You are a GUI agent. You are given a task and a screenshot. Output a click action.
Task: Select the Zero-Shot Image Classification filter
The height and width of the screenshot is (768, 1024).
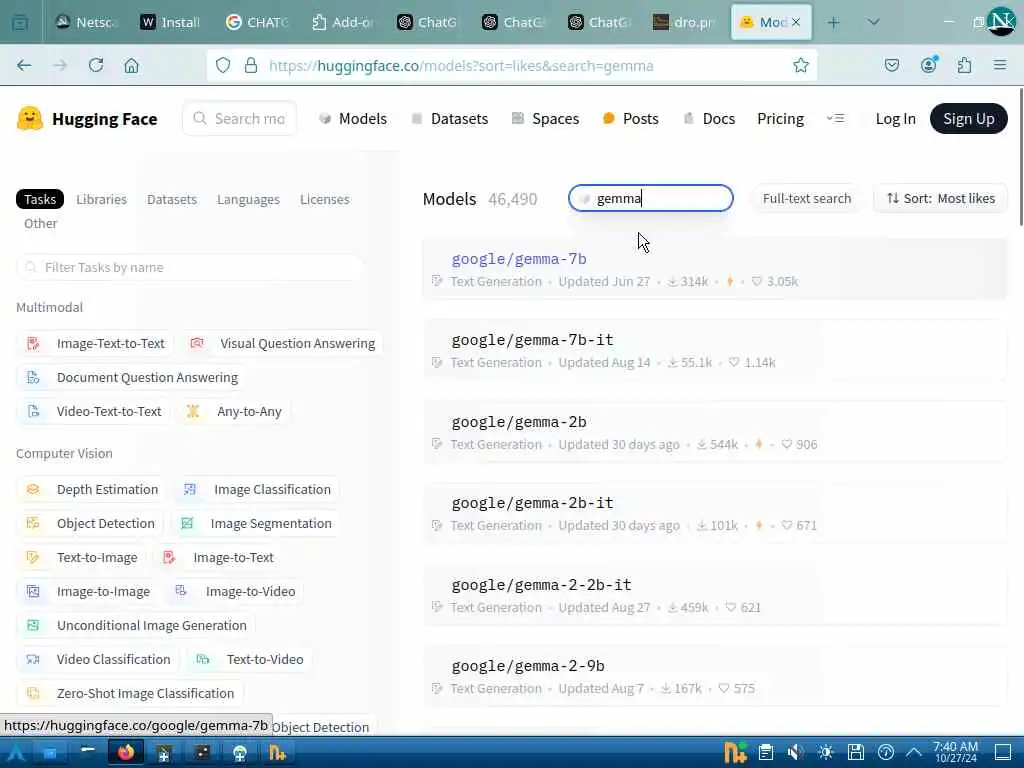point(130,694)
